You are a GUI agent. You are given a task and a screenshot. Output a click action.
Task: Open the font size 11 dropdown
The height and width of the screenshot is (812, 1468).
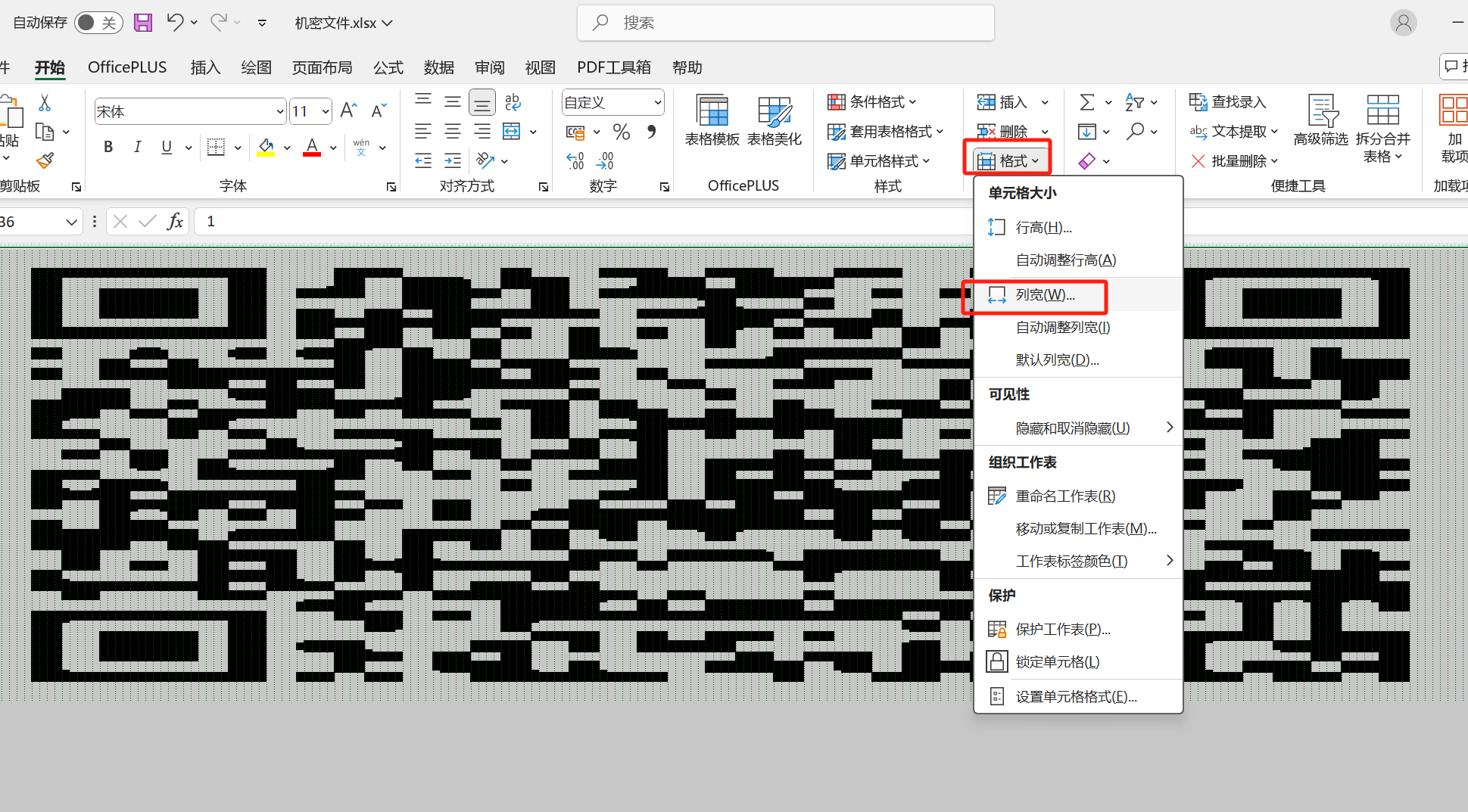(x=326, y=112)
